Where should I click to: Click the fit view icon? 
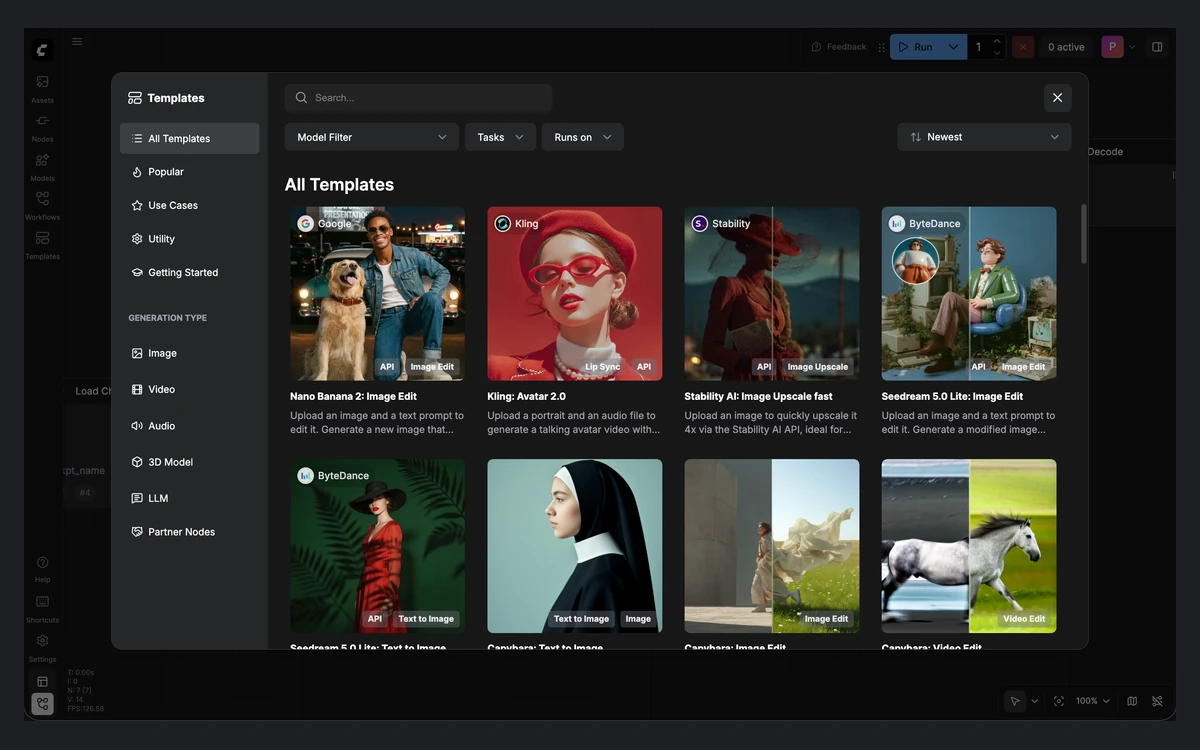1059,701
